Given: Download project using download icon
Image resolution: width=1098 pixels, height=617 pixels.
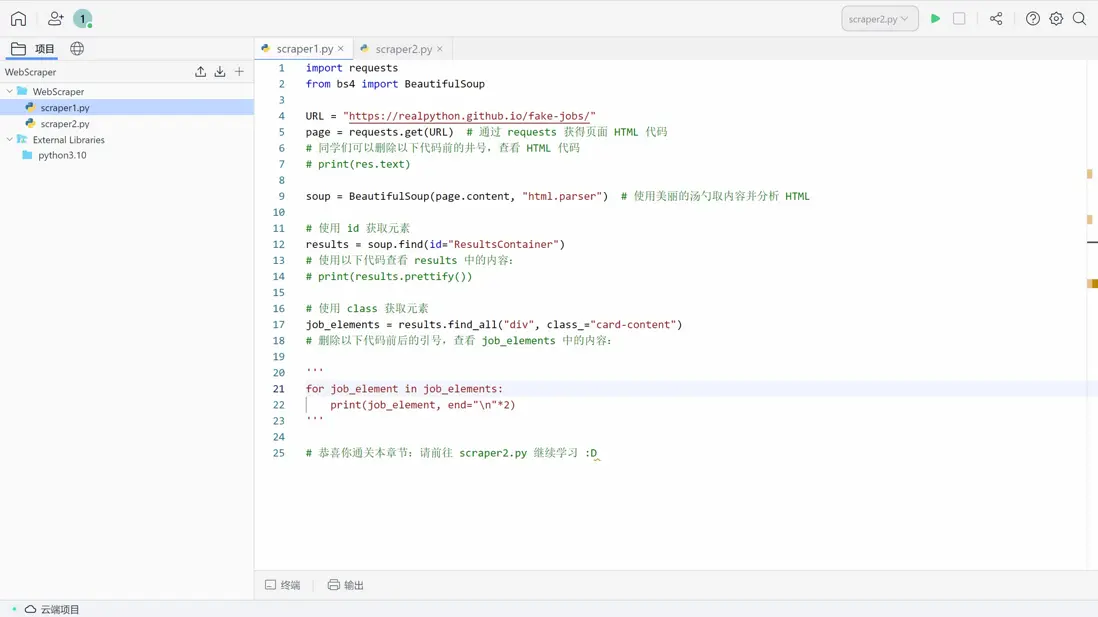Looking at the screenshot, I should [220, 72].
